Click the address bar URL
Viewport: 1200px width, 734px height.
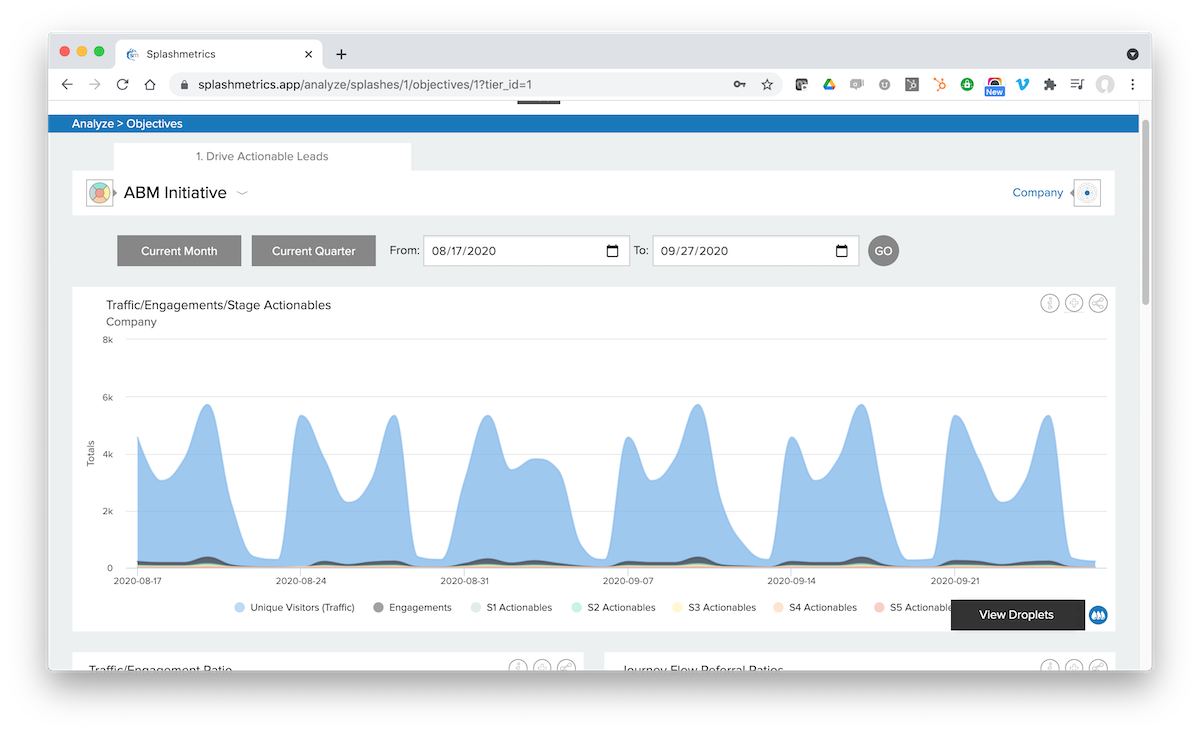[x=364, y=85]
